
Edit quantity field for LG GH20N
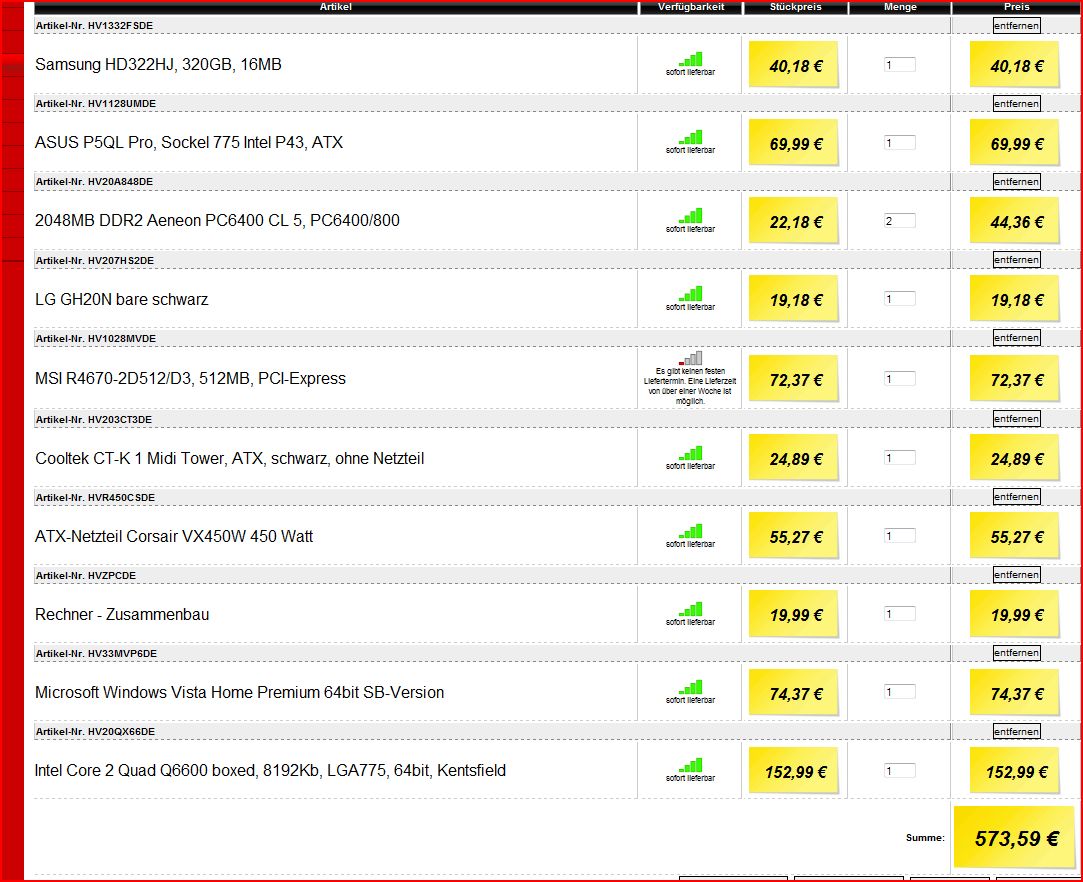tap(900, 299)
